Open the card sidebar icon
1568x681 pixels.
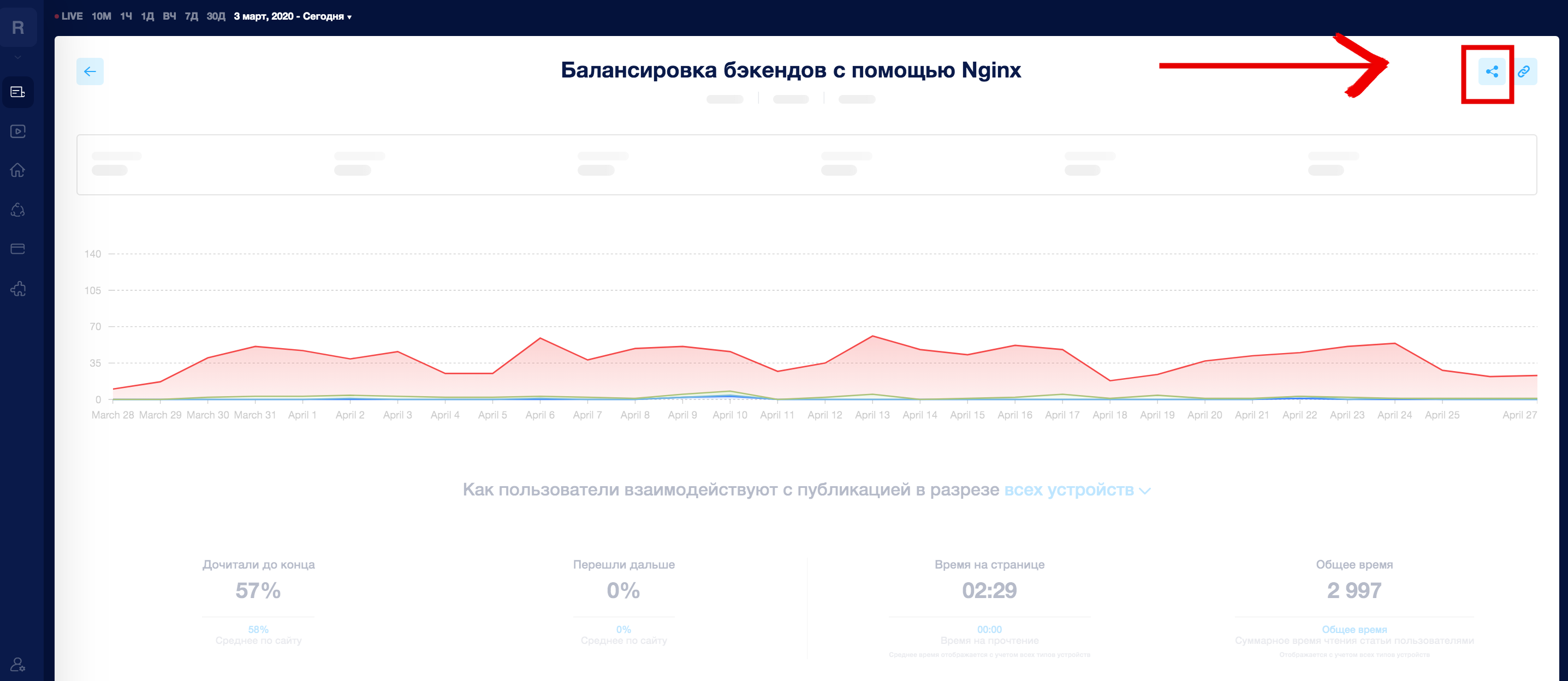(18, 249)
